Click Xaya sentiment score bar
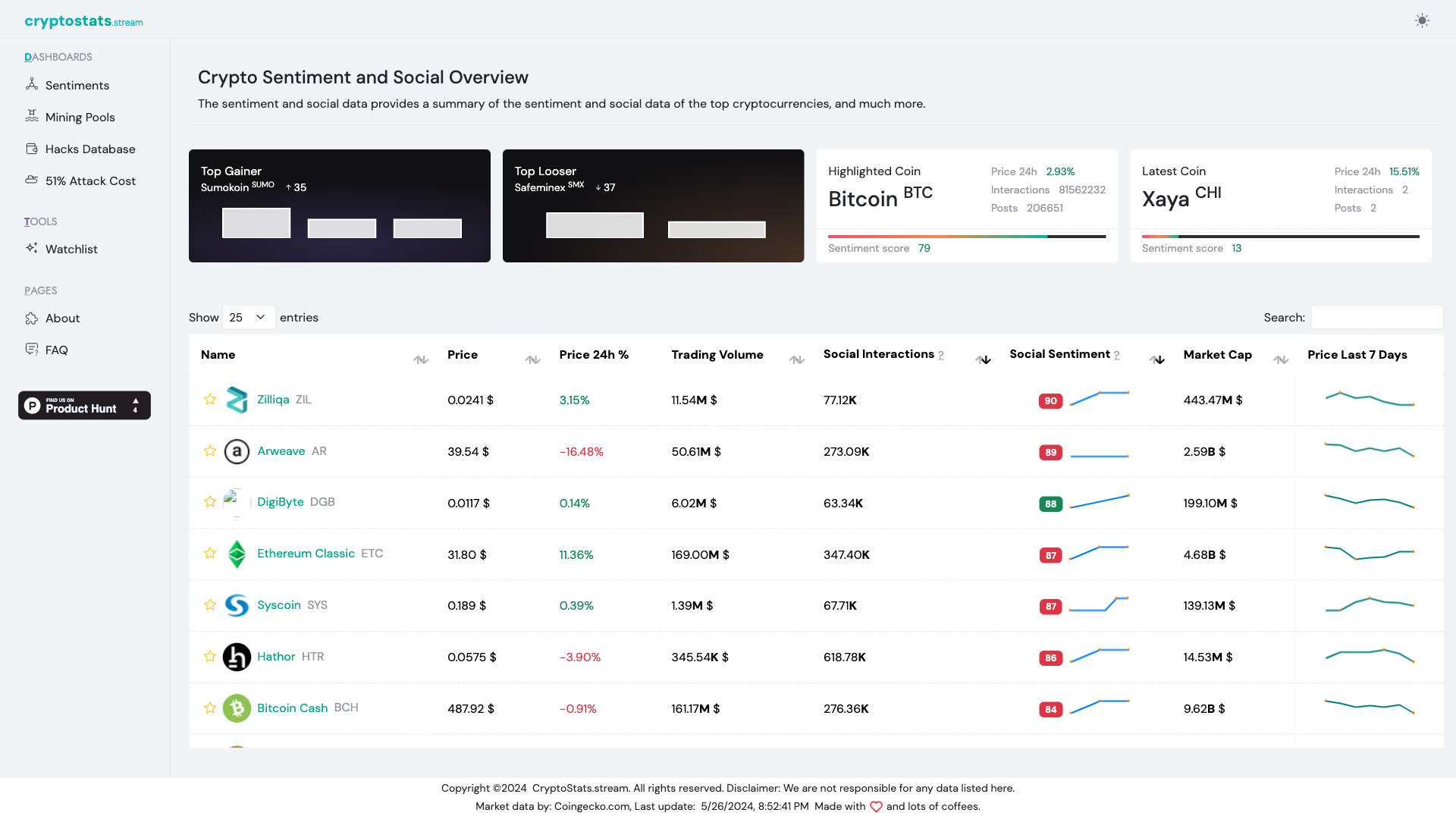Image resolution: width=1456 pixels, height=819 pixels. (1281, 237)
